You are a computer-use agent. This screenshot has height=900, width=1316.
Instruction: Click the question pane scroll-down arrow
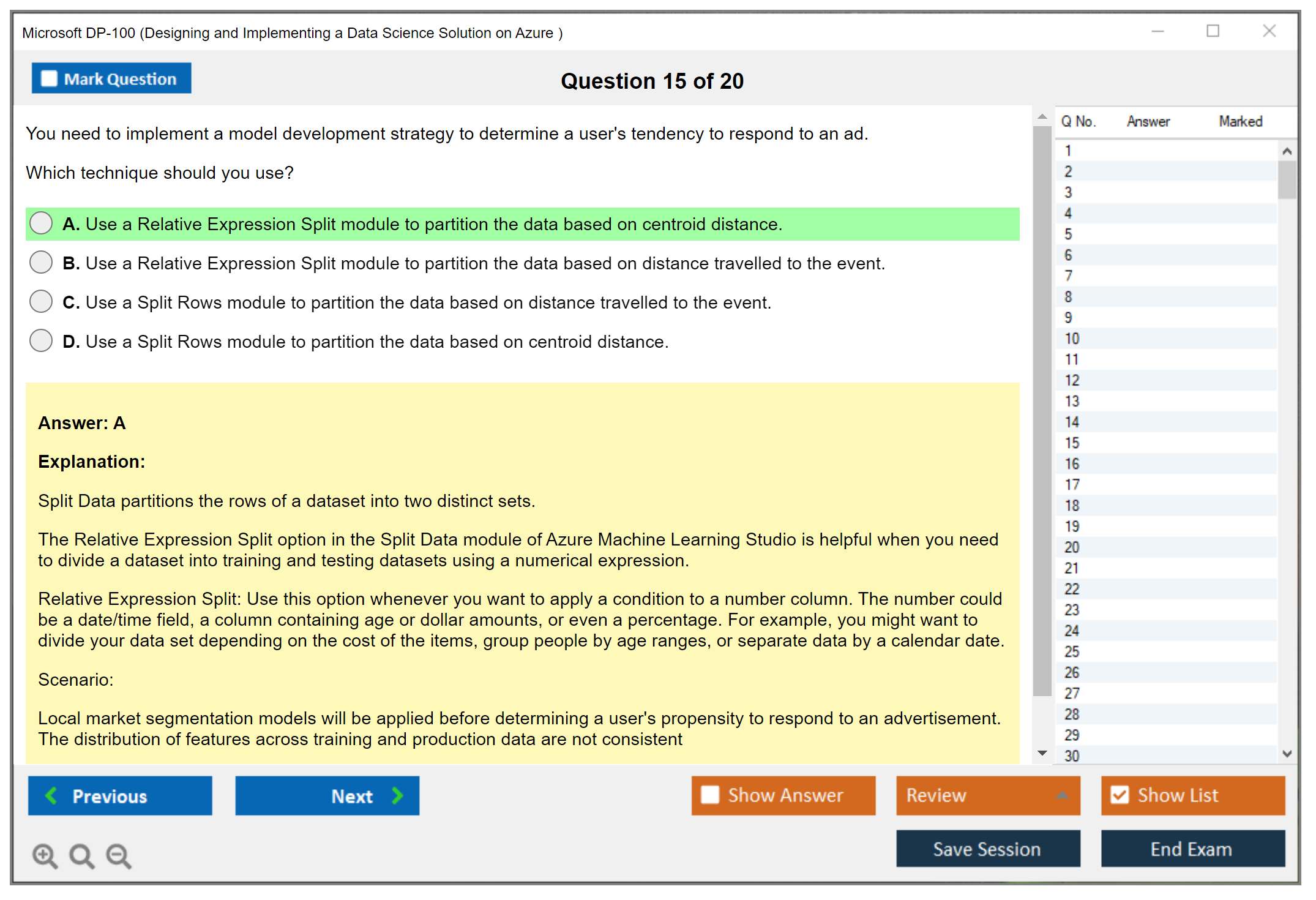point(1042,754)
